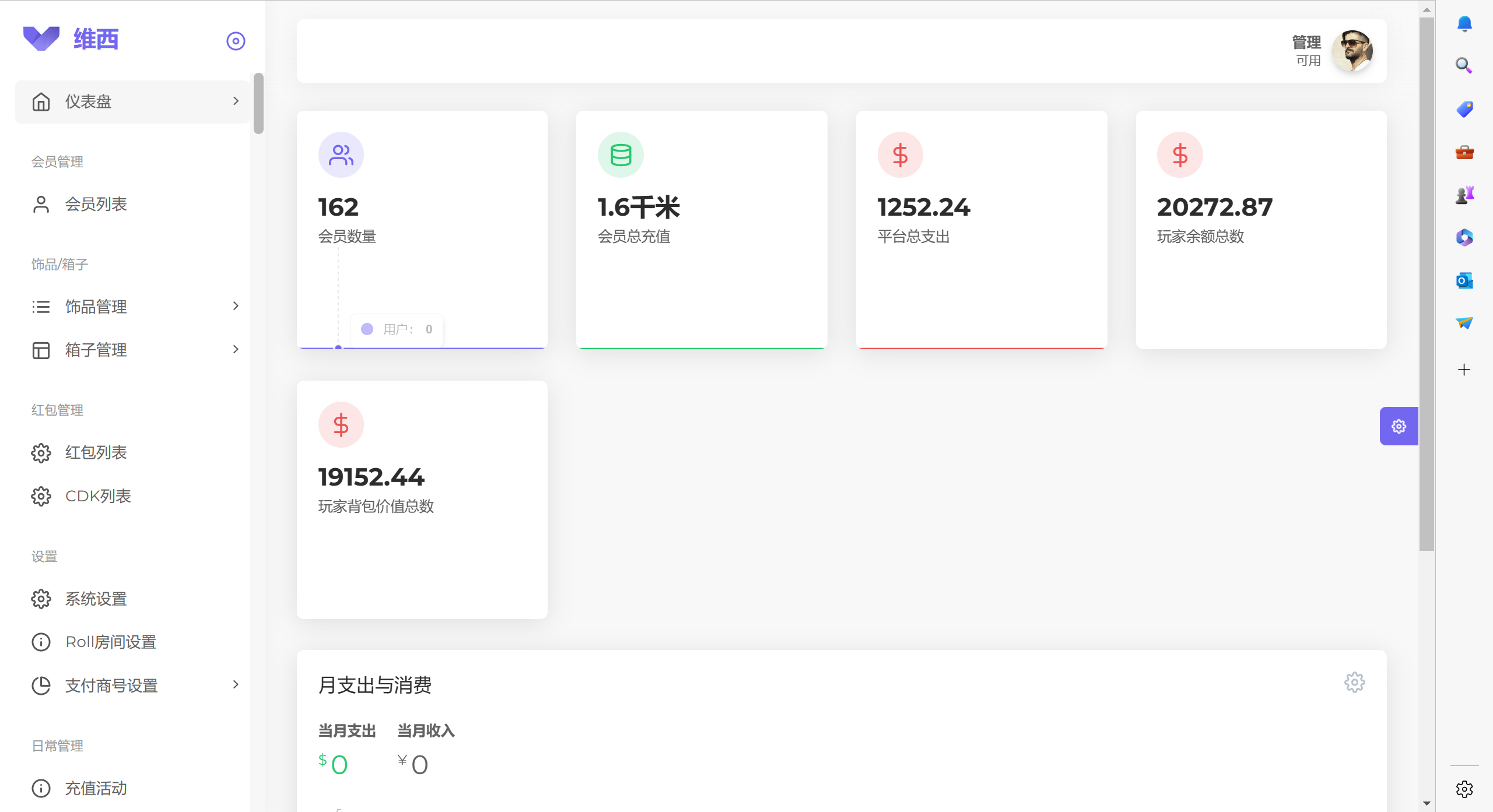Toggle the sidebar pin circle icon
Image resolution: width=1493 pixels, height=812 pixels.
pos(236,41)
